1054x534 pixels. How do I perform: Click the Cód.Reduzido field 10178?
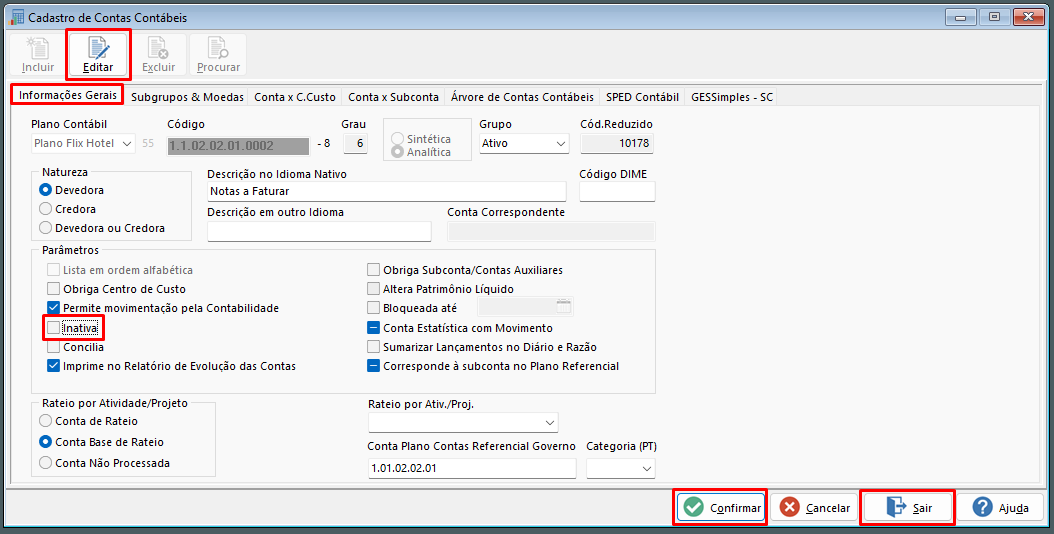click(x=617, y=143)
